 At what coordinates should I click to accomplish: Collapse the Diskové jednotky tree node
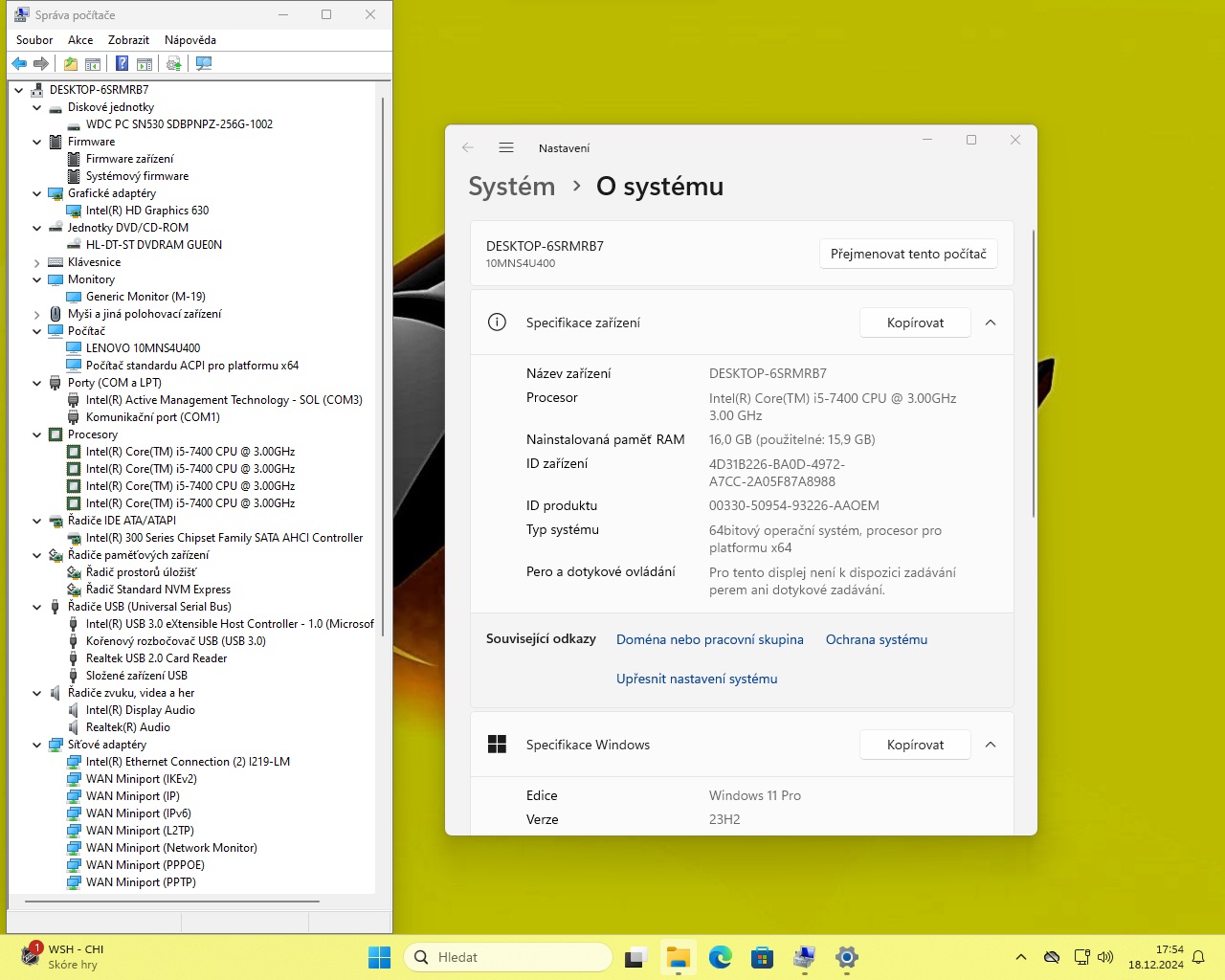[37, 107]
